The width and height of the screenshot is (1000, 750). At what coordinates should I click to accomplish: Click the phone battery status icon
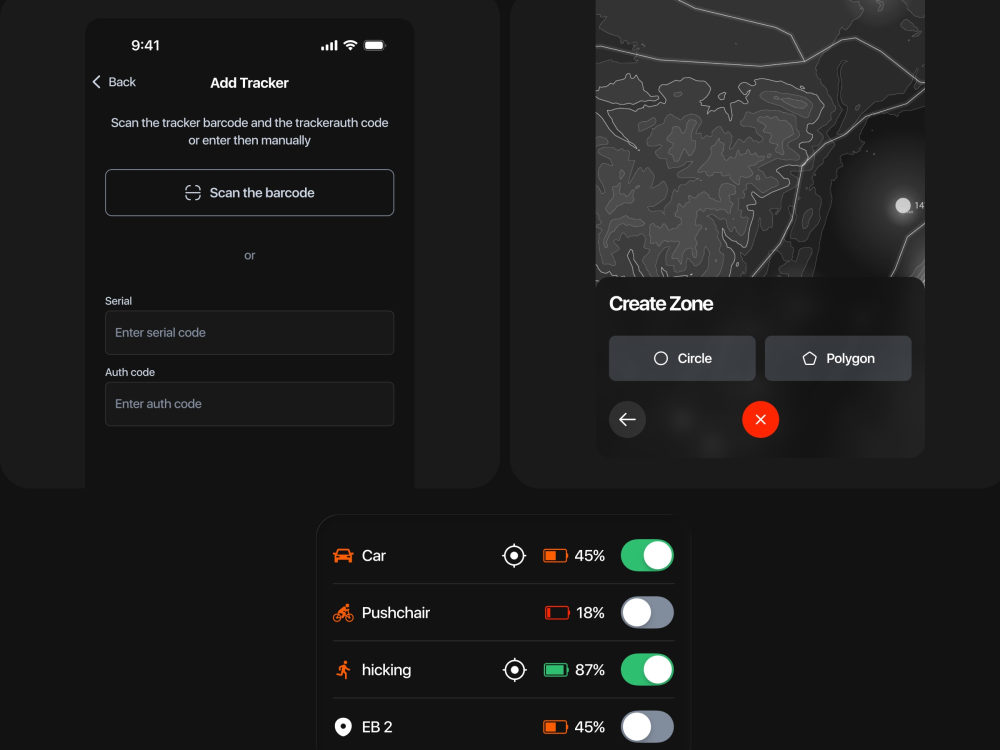coord(375,45)
